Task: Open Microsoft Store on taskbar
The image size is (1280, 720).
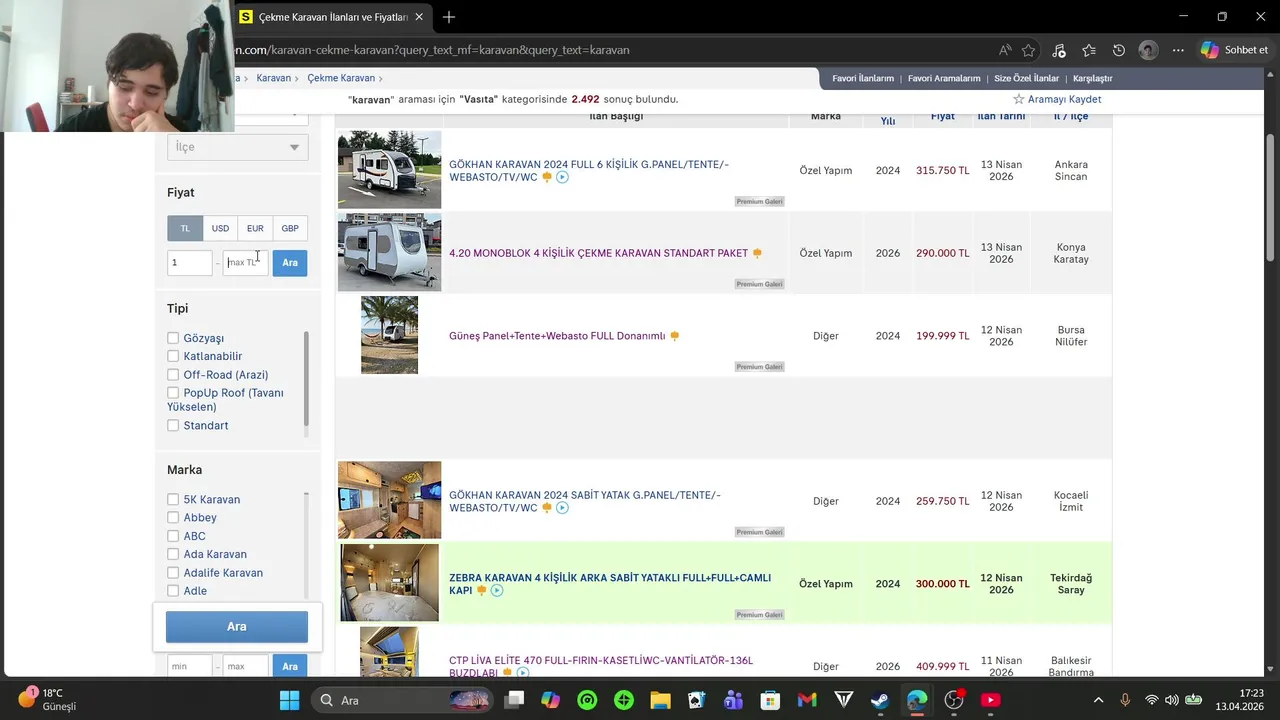Action: pyautogui.click(x=770, y=700)
